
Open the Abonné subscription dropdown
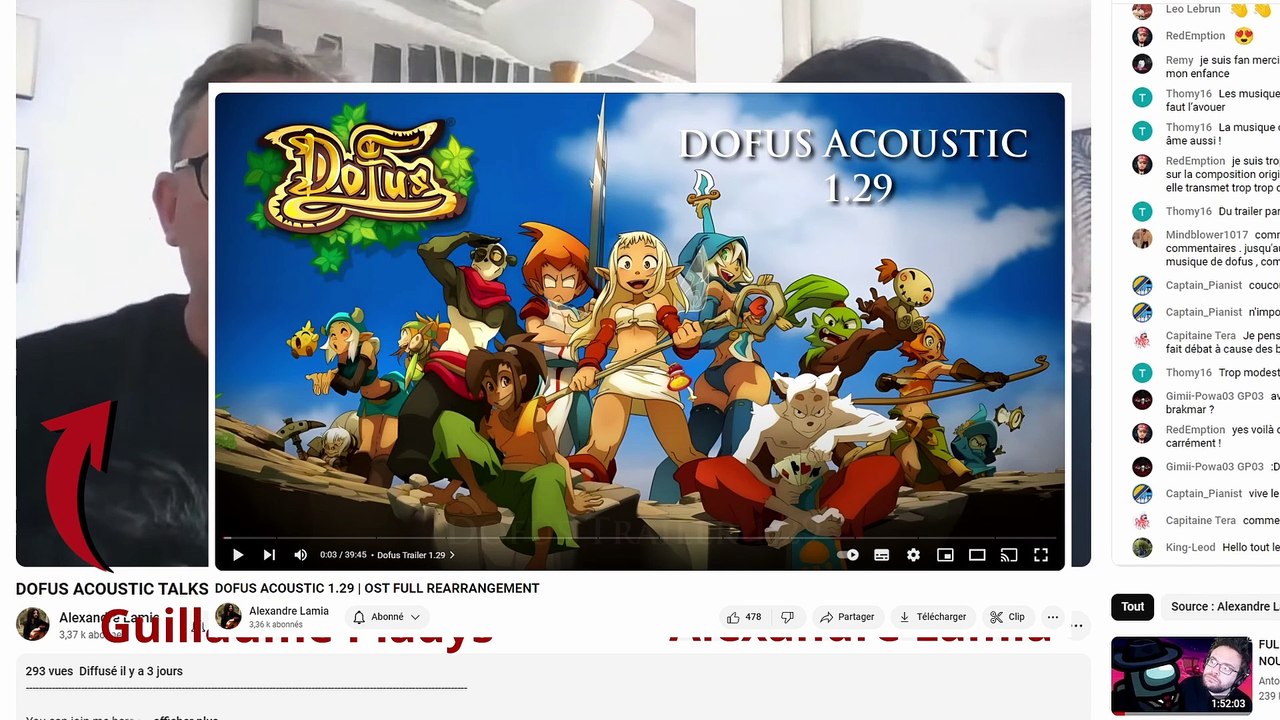(x=387, y=617)
